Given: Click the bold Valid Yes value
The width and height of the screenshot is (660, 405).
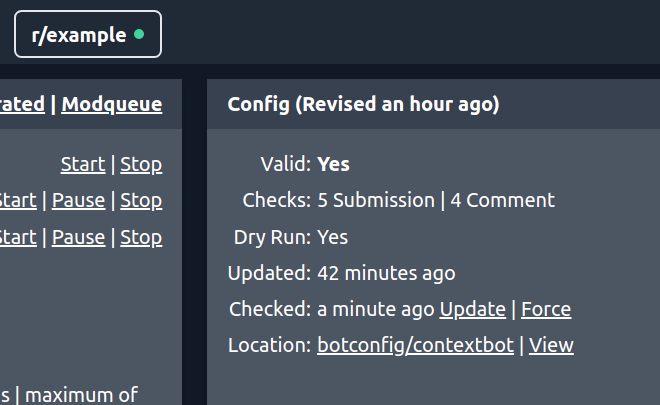Looking at the screenshot, I should tap(334, 164).
